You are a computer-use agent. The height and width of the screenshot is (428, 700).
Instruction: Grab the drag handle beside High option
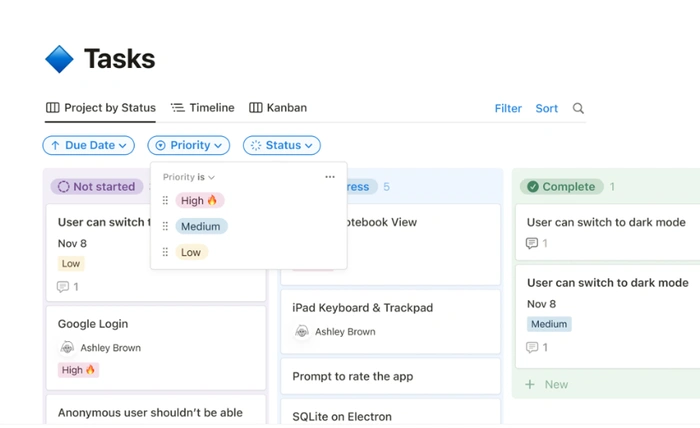(x=165, y=200)
